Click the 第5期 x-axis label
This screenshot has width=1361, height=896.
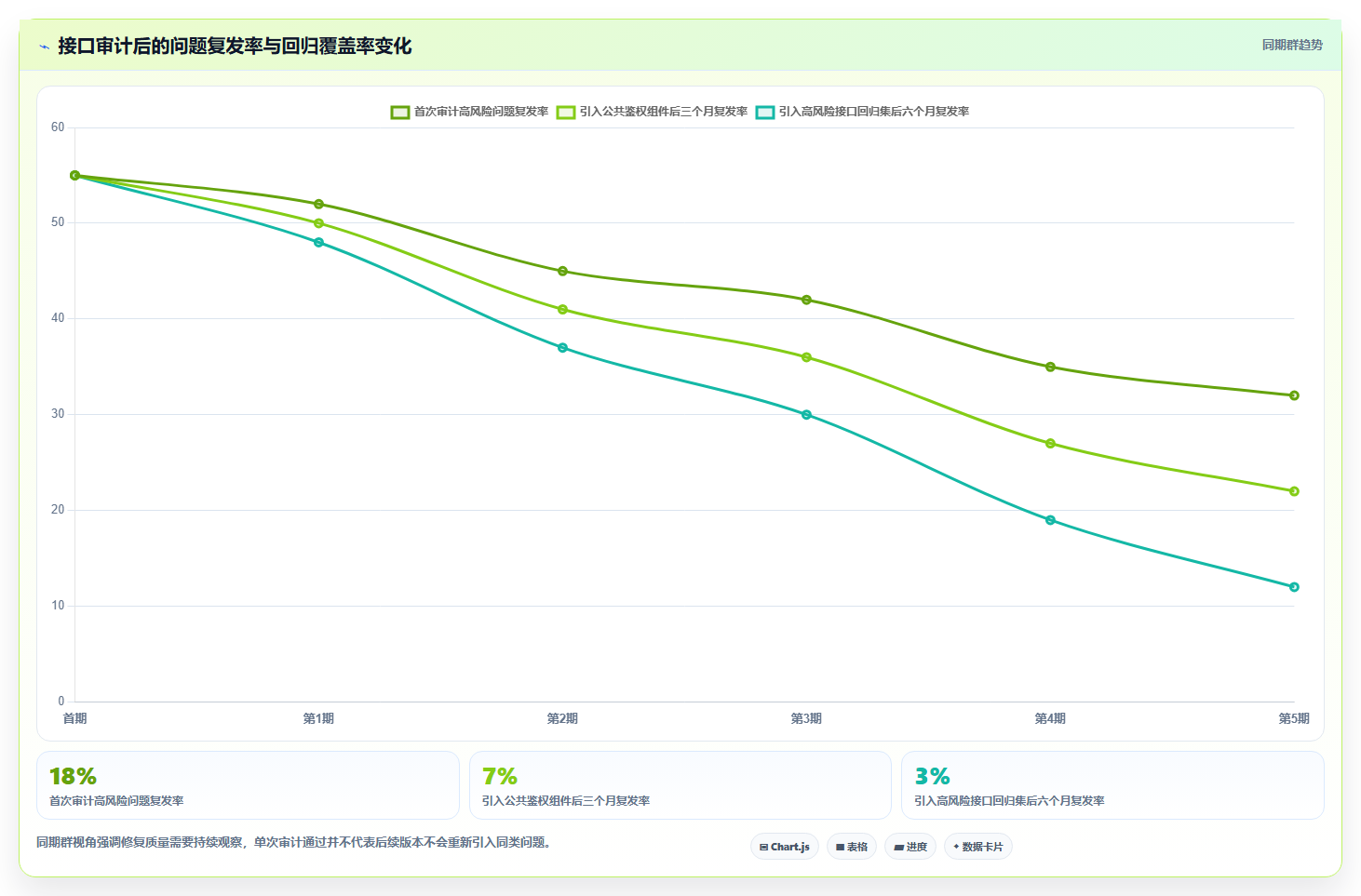(1294, 718)
